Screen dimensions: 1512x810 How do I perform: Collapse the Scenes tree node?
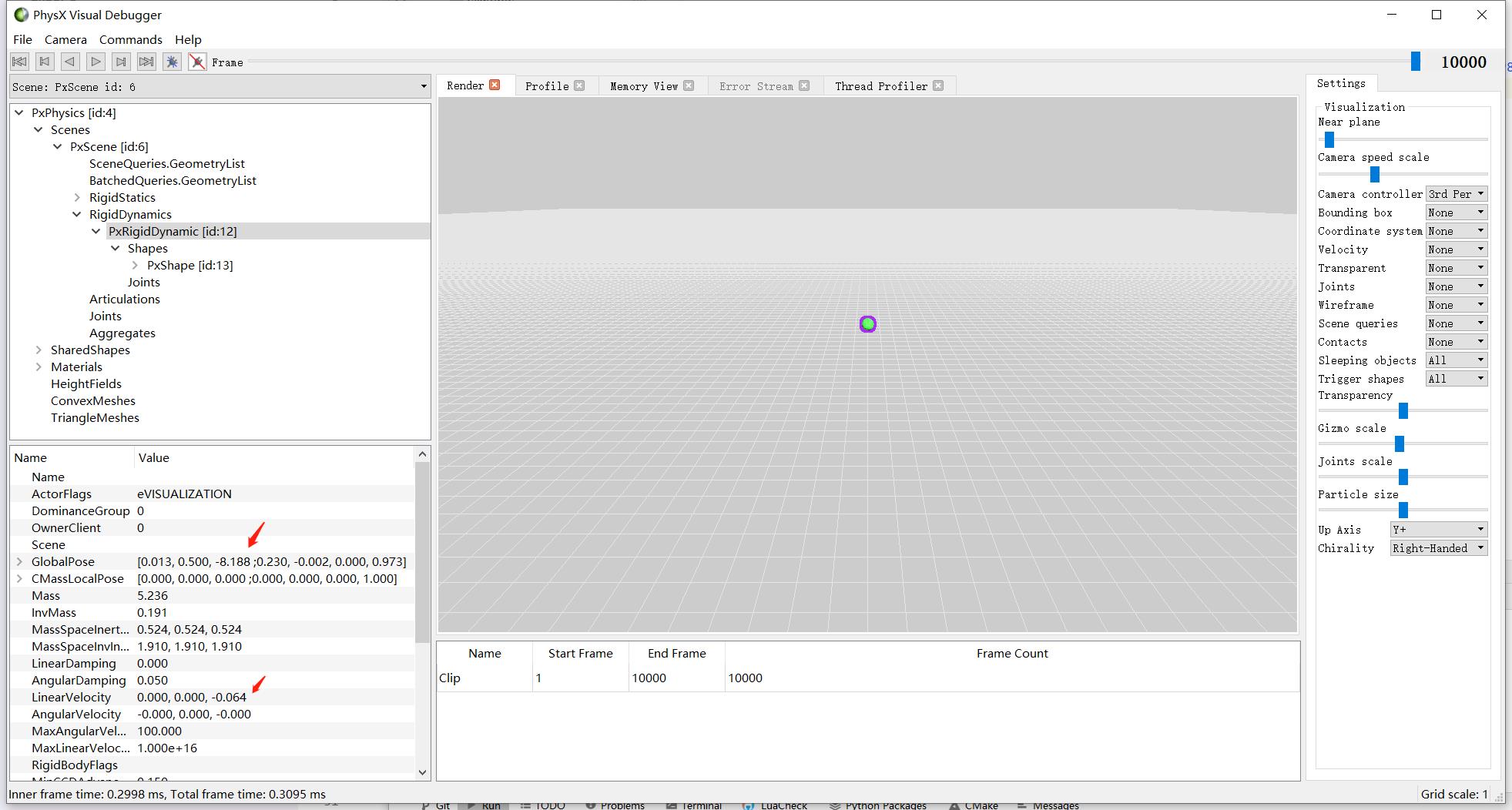tap(39, 129)
